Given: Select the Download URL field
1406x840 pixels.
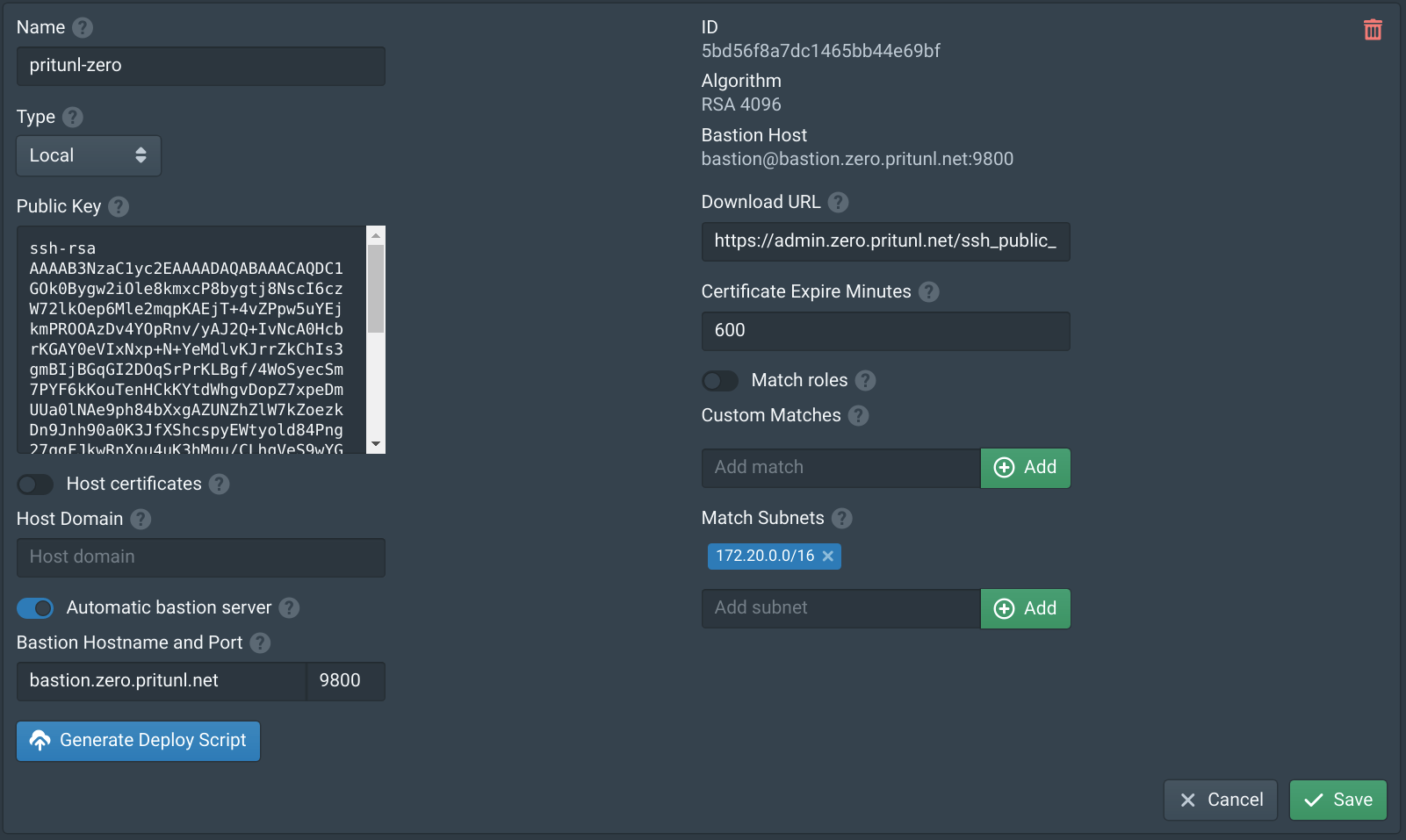Looking at the screenshot, I should (886, 241).
